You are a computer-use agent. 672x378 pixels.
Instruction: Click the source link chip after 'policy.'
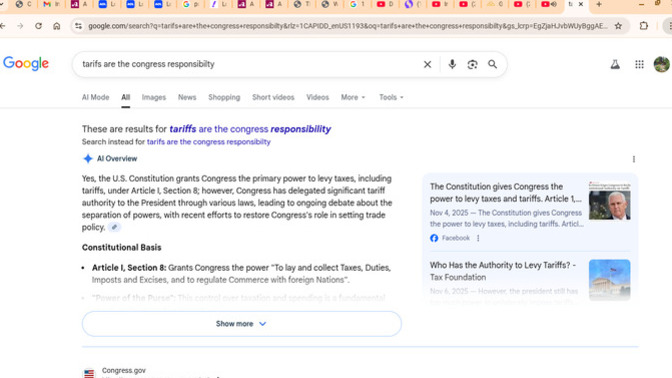pyautogui.click(x=114, y=227)
